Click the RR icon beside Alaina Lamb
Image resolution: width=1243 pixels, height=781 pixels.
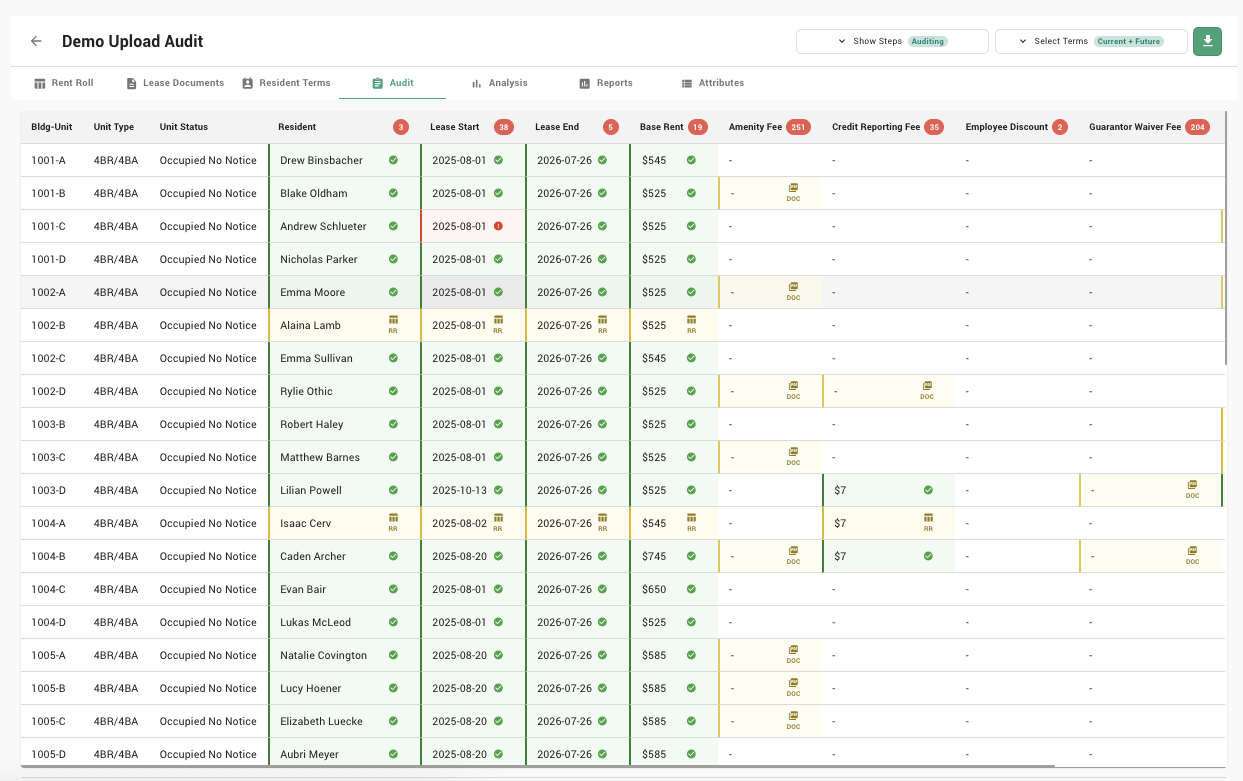(393, 324)
